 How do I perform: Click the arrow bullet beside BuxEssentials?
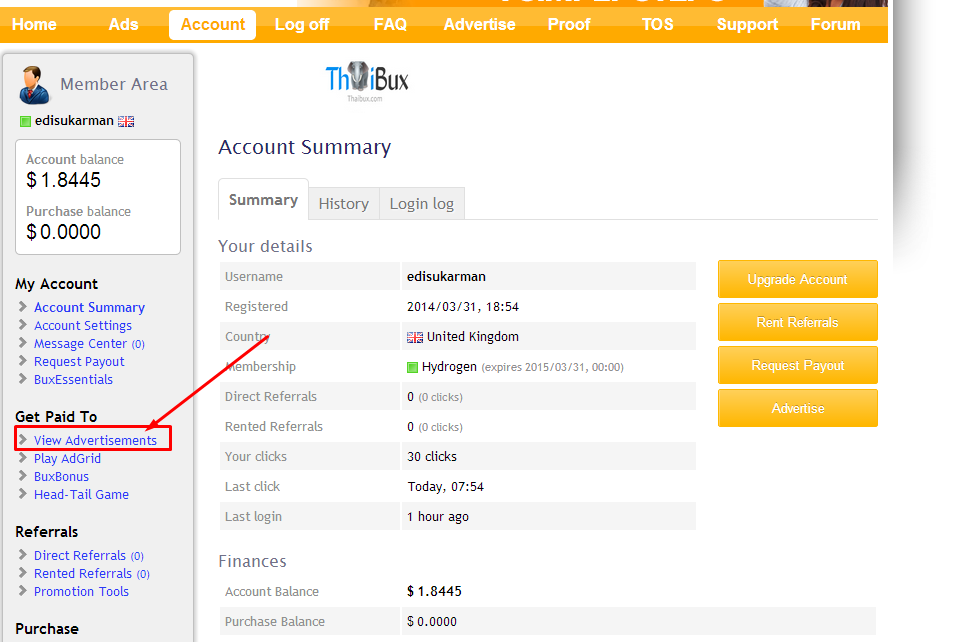tap(23, 378)
